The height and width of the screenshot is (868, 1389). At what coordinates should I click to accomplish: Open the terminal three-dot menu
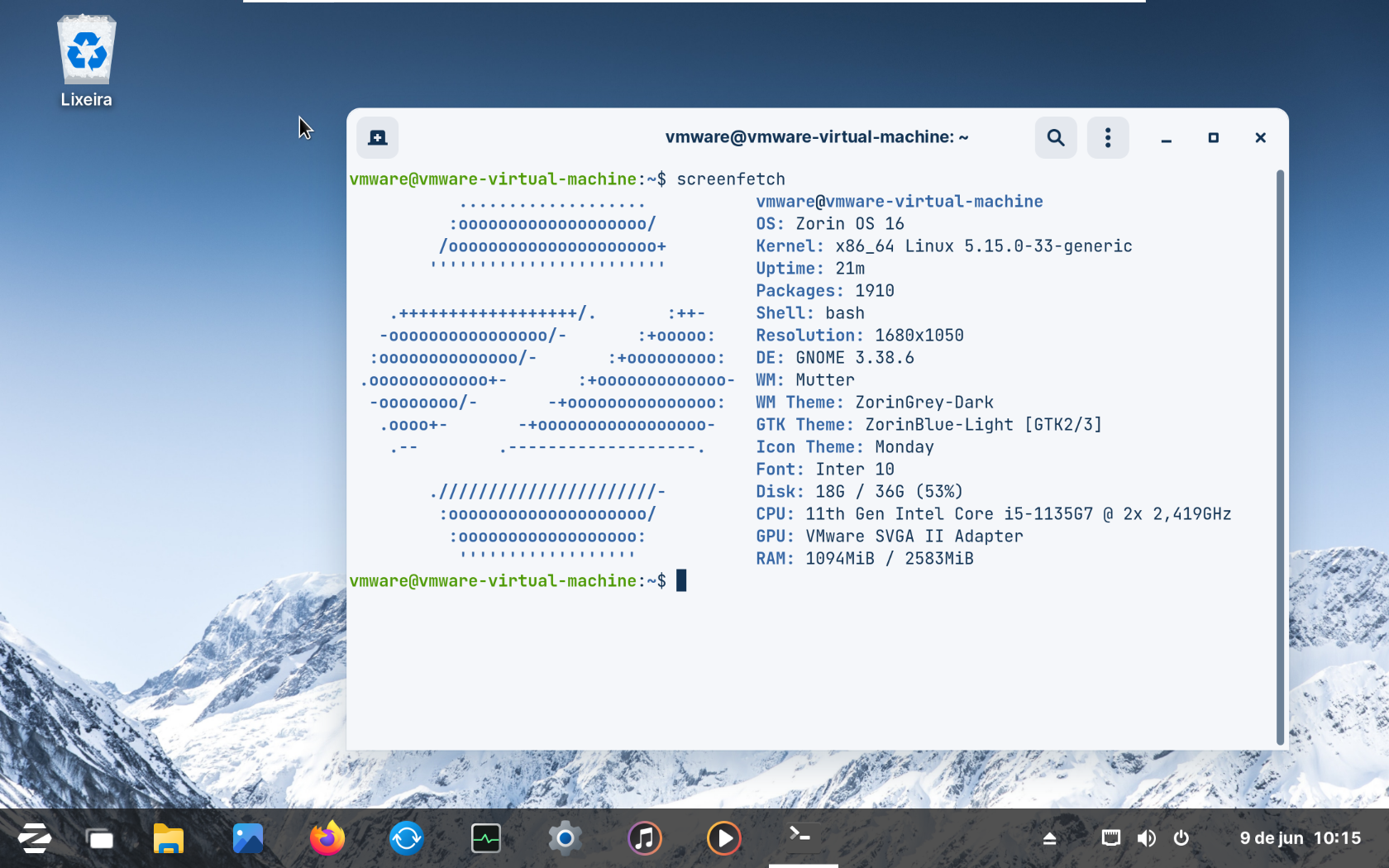click(1108, 137)
